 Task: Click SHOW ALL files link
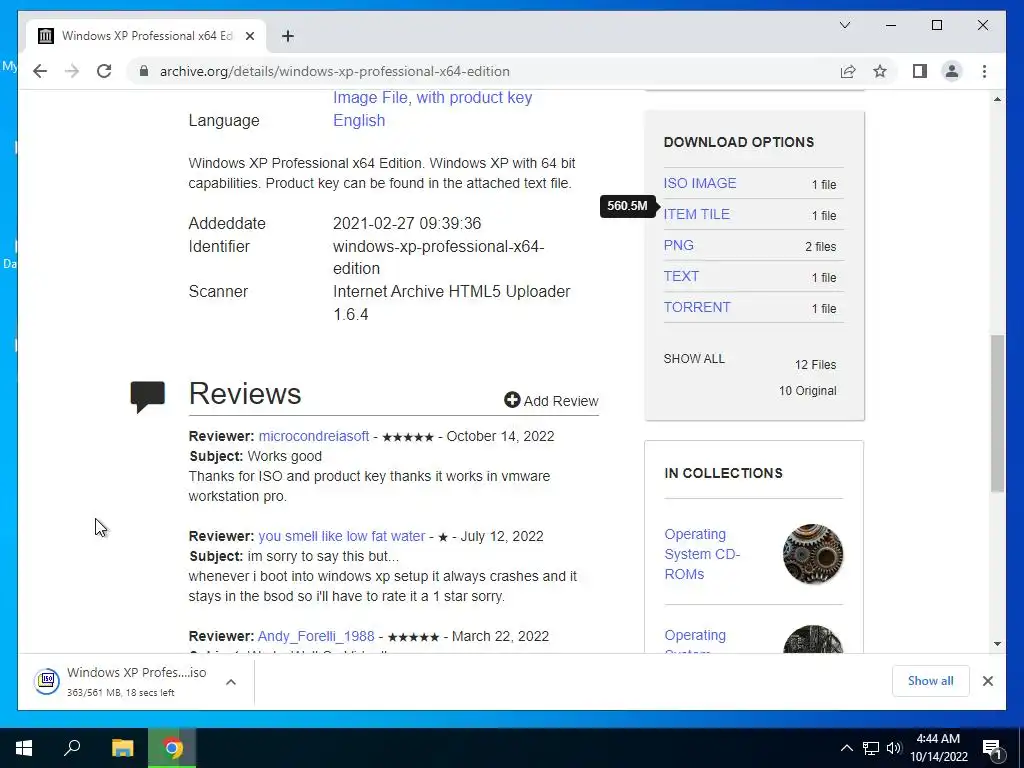694,359
